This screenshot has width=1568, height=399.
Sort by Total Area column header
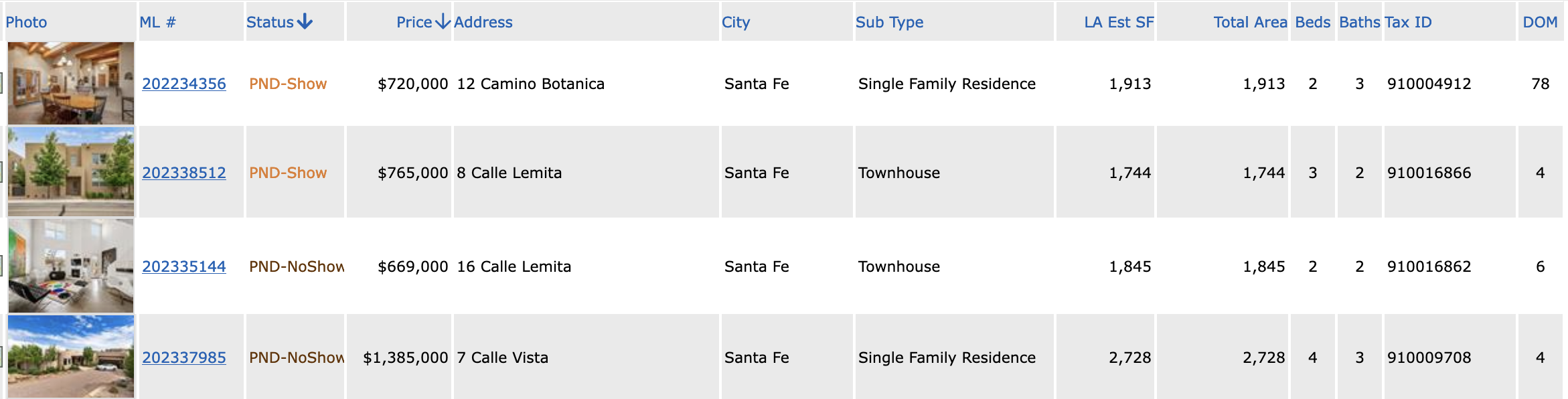coord(1250,22)
